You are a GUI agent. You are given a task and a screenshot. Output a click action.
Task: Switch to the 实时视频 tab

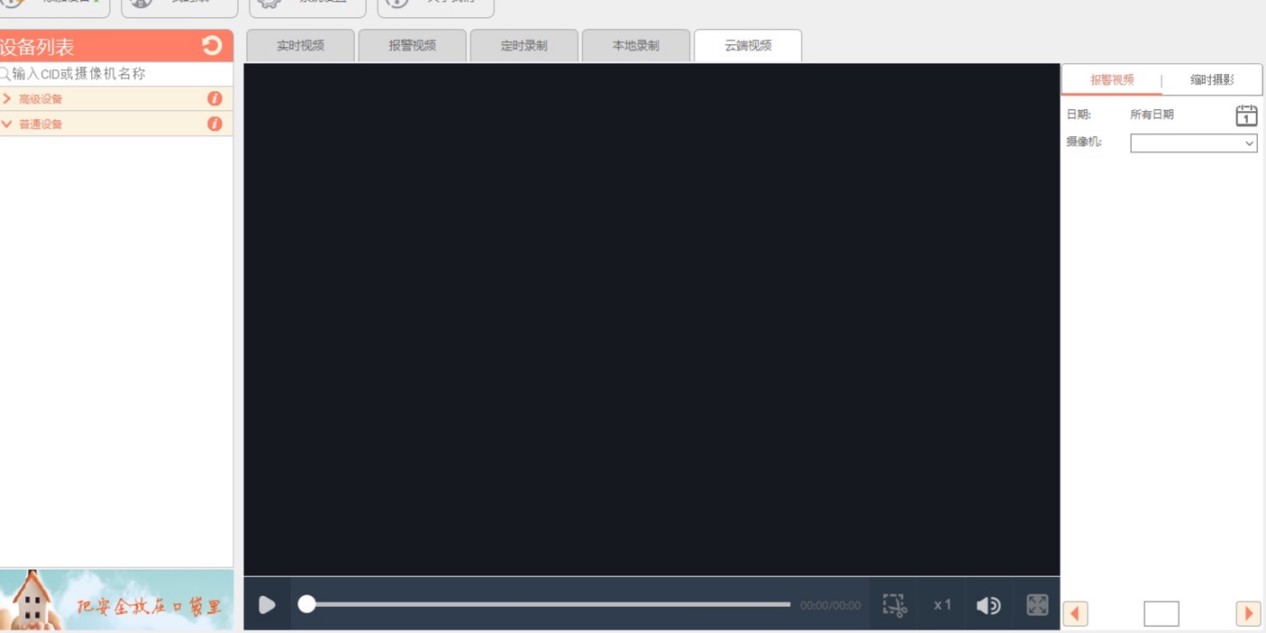[x=300, y=46]
